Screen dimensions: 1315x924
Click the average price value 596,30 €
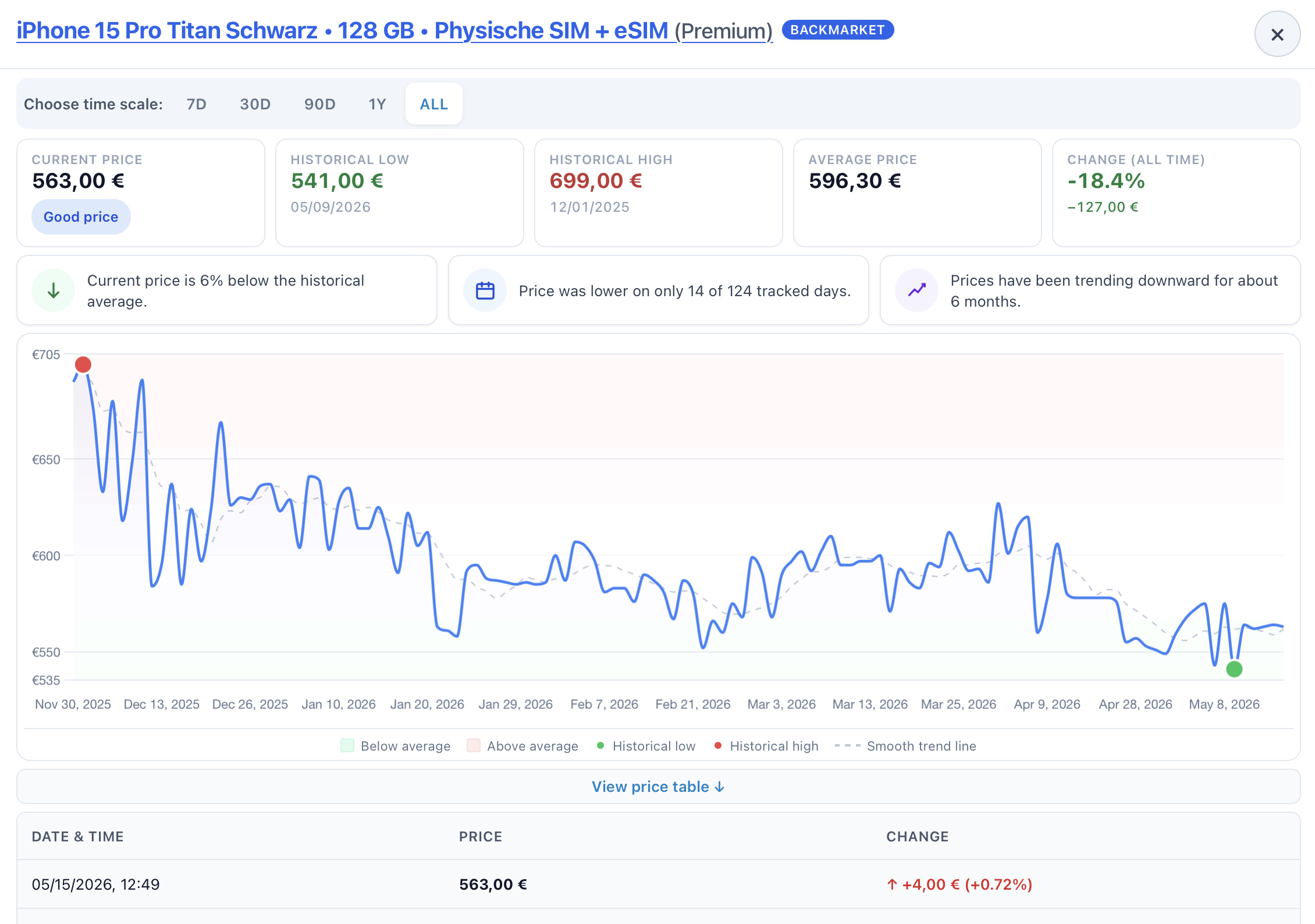[x=855, y=181]
